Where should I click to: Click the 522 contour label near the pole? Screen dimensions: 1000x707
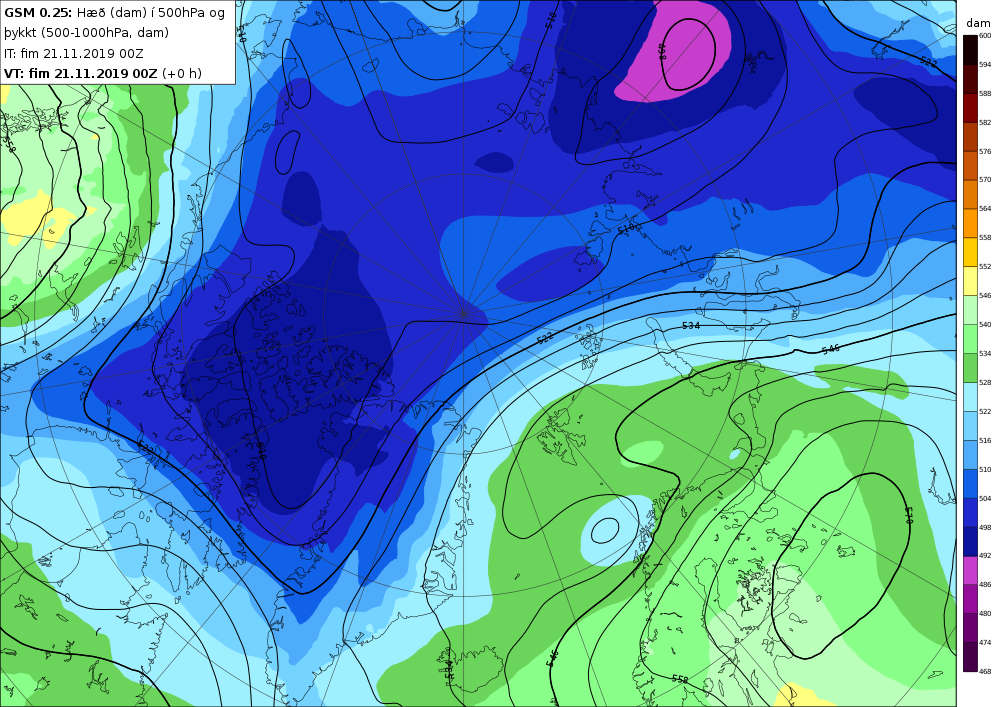[545, 338]
